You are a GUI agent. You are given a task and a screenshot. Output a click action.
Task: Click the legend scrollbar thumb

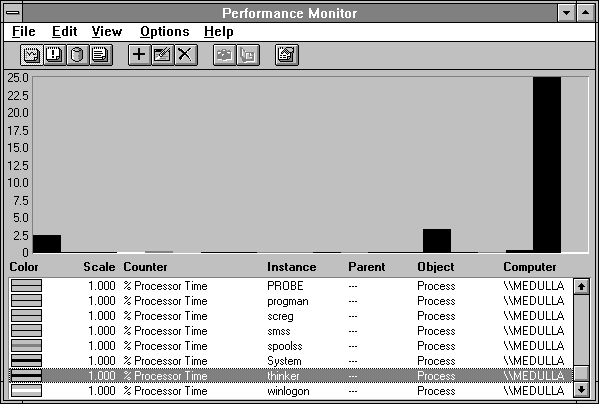581,374
